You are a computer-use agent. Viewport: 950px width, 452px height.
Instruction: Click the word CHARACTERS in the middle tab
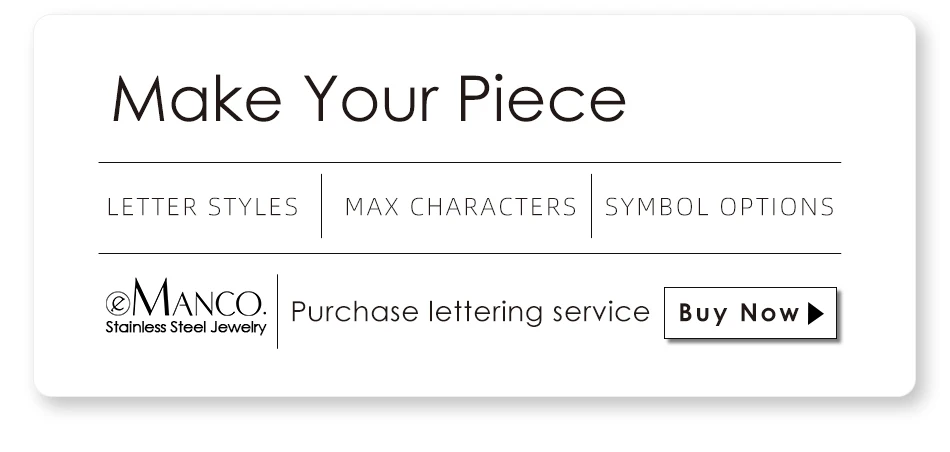[x=493, y=207]
